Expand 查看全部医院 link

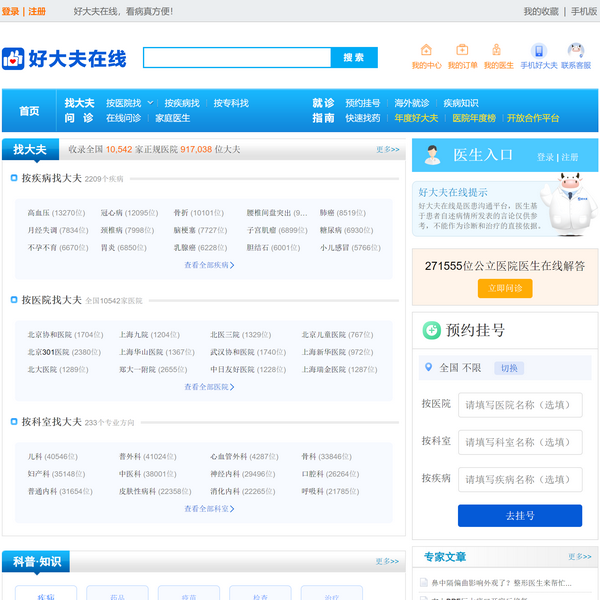coord(208,387)
